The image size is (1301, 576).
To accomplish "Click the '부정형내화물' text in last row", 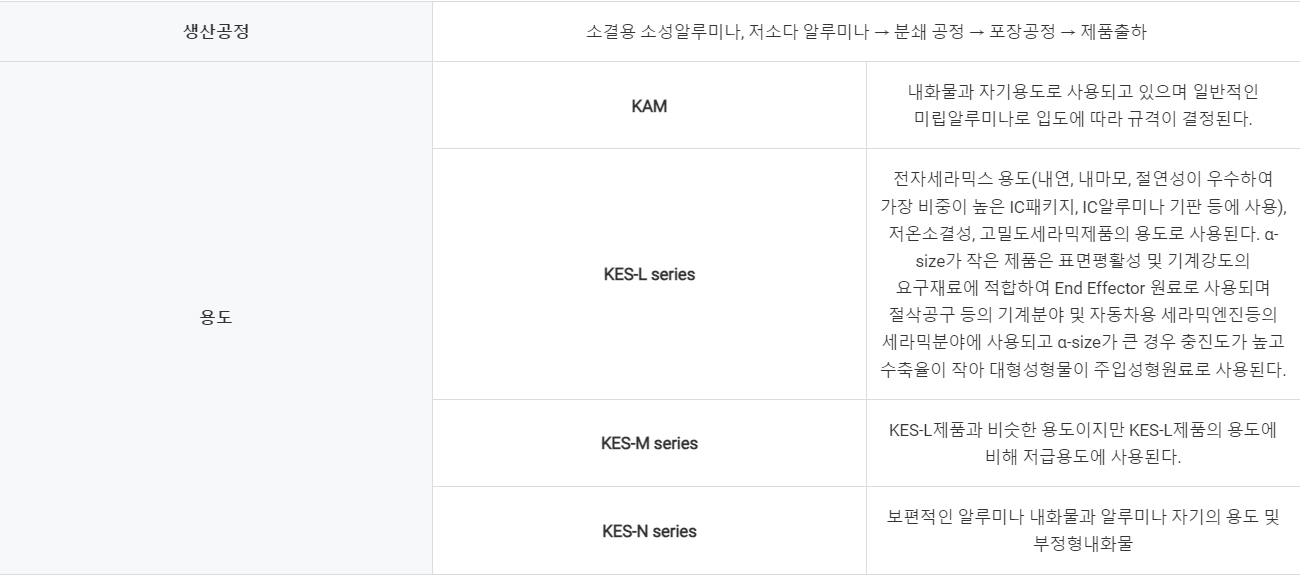I will [1083, 543].
